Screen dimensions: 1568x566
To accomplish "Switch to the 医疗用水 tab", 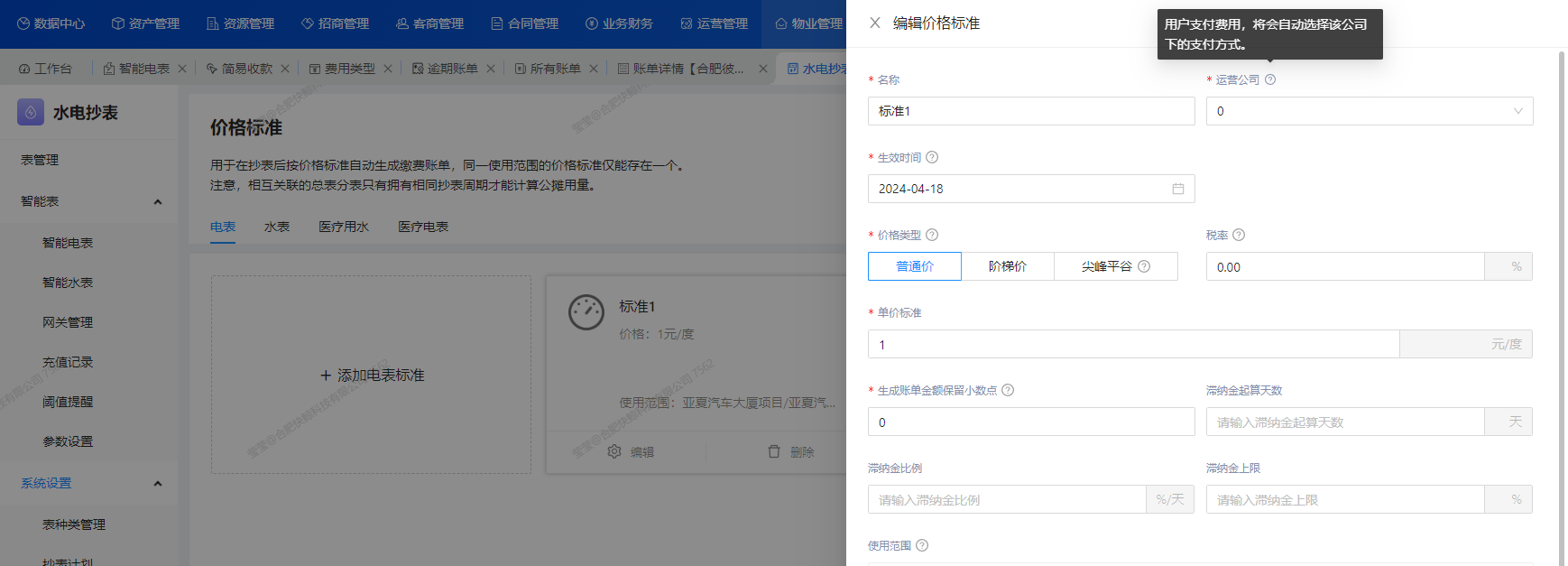I will (x=344, y=227).
